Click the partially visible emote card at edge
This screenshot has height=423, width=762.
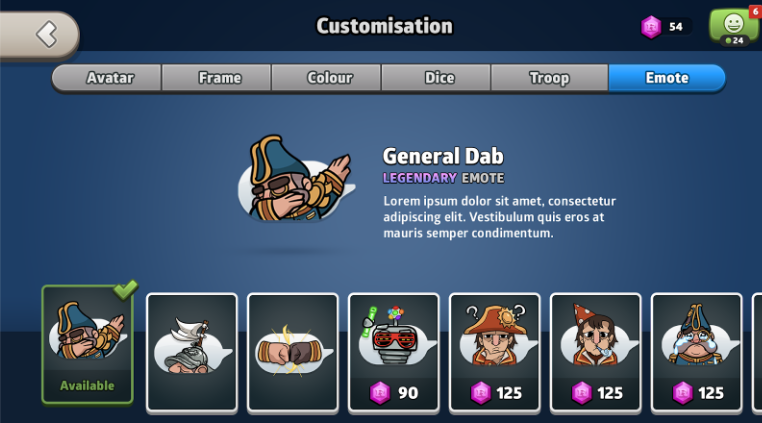757,352
